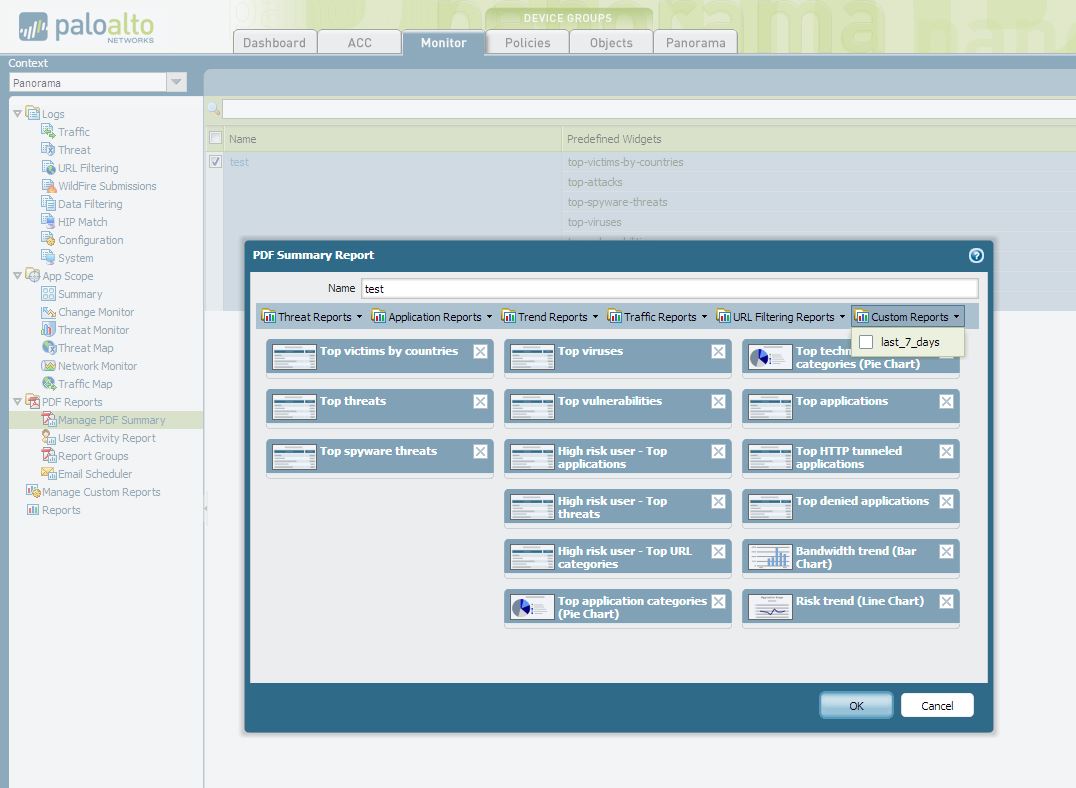
Task: Collapse the Logs tree node
Action: (17, 114)
